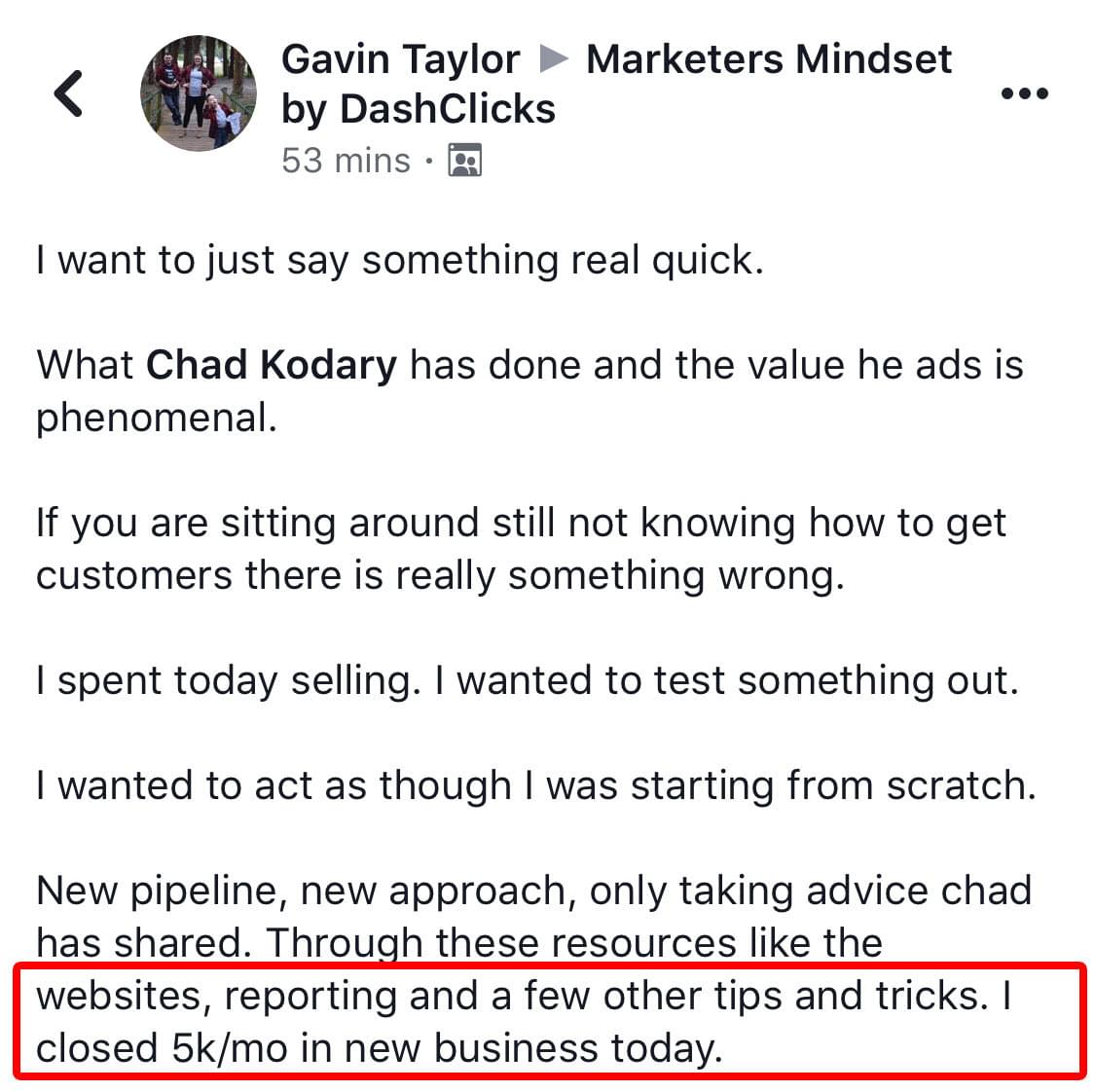Screen dimensions: 1095x1092
Task: Click the "New pipeline, new approach" line
Action: click(533, 891)
